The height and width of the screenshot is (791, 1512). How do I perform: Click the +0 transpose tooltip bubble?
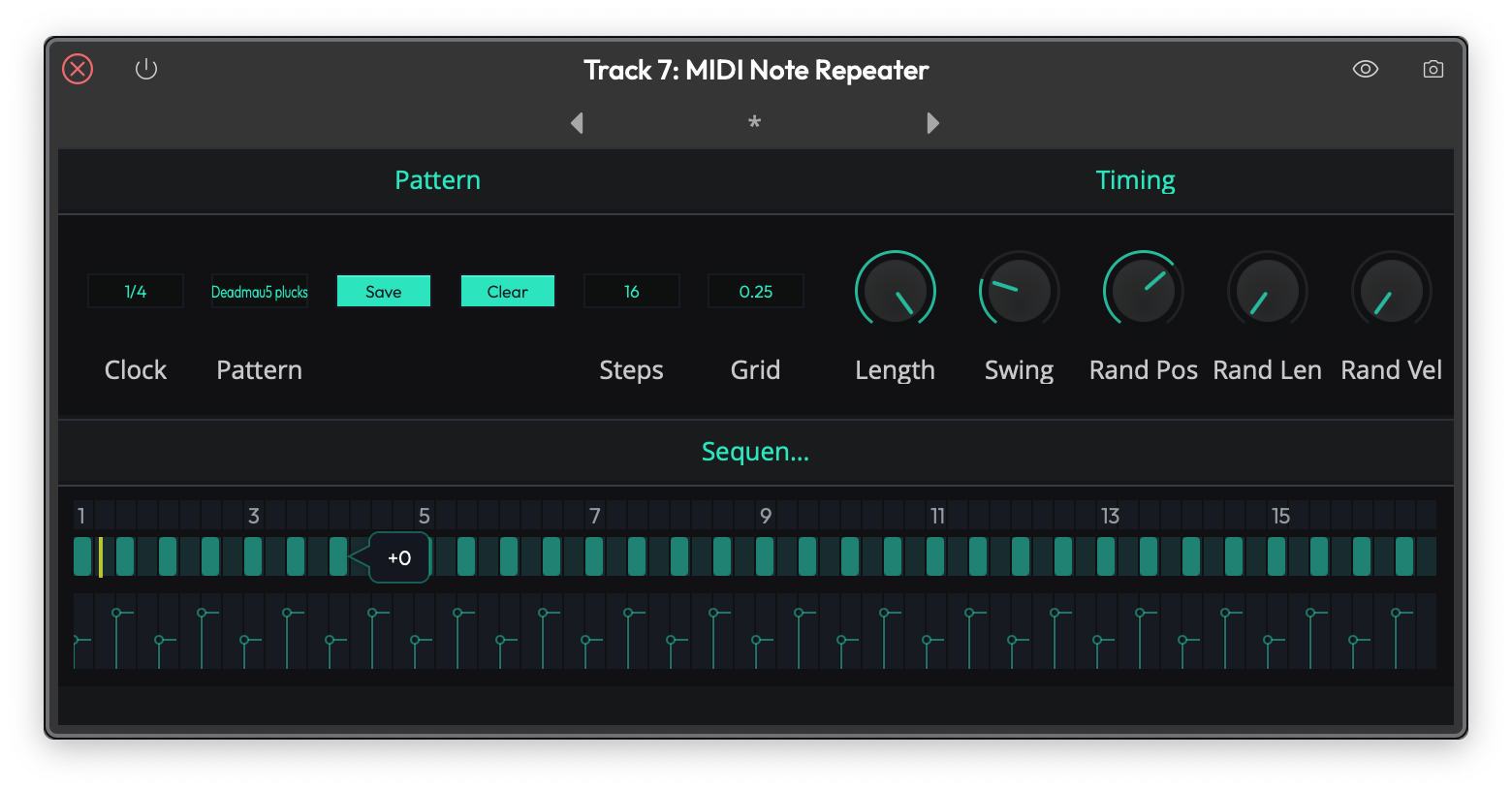pos(399,557)
